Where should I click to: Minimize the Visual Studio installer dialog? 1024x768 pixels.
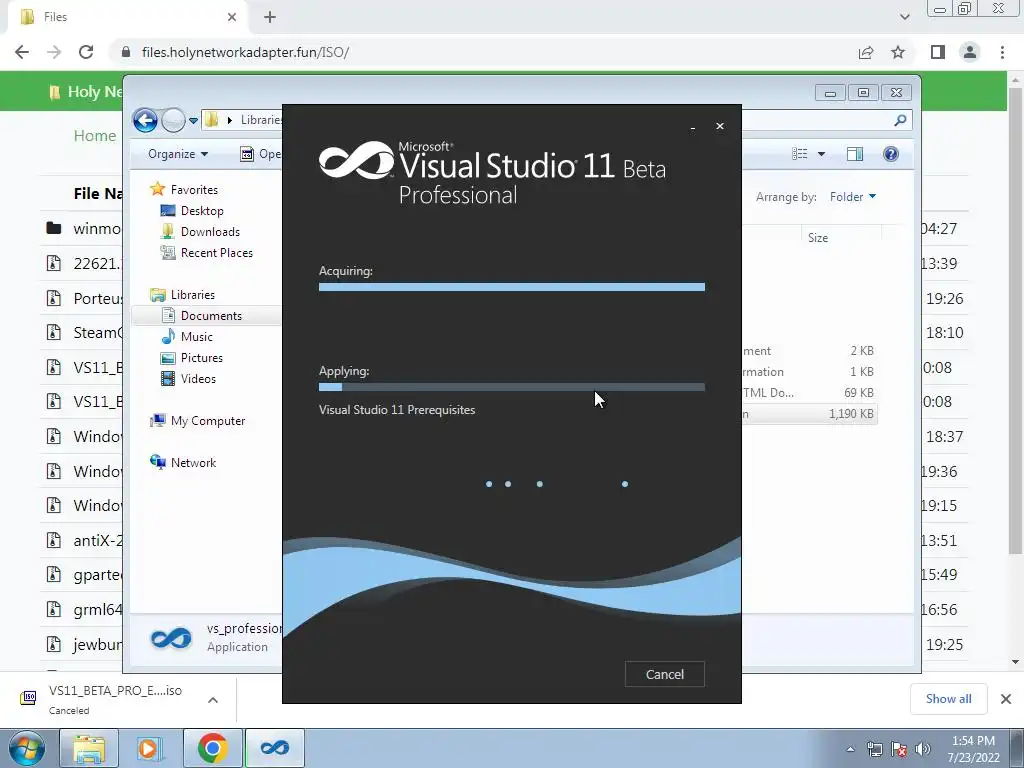[693, 127]
